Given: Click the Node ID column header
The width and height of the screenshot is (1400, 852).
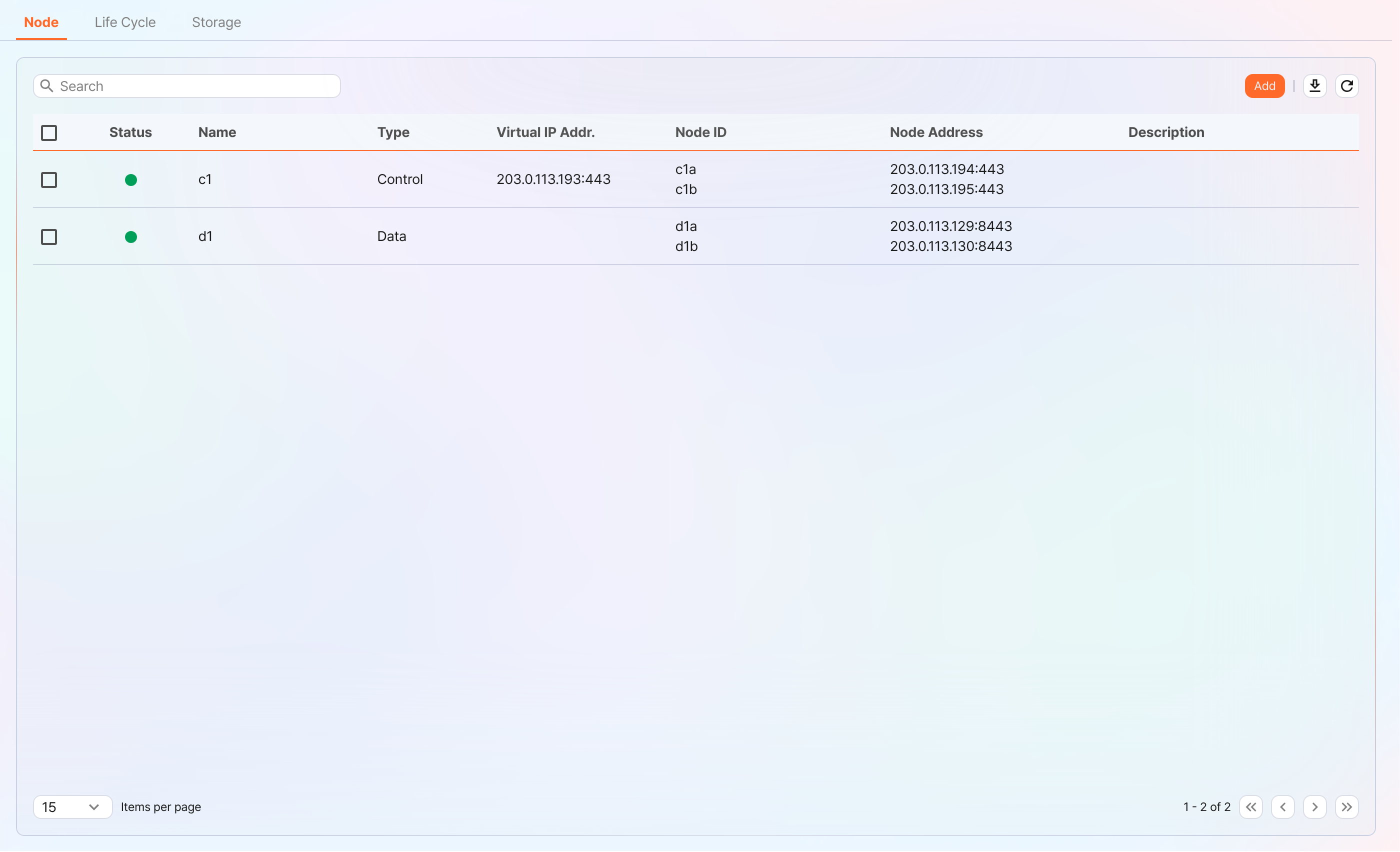Looking at the screenshot, I should pyautogui.click(x=700, y=132).
